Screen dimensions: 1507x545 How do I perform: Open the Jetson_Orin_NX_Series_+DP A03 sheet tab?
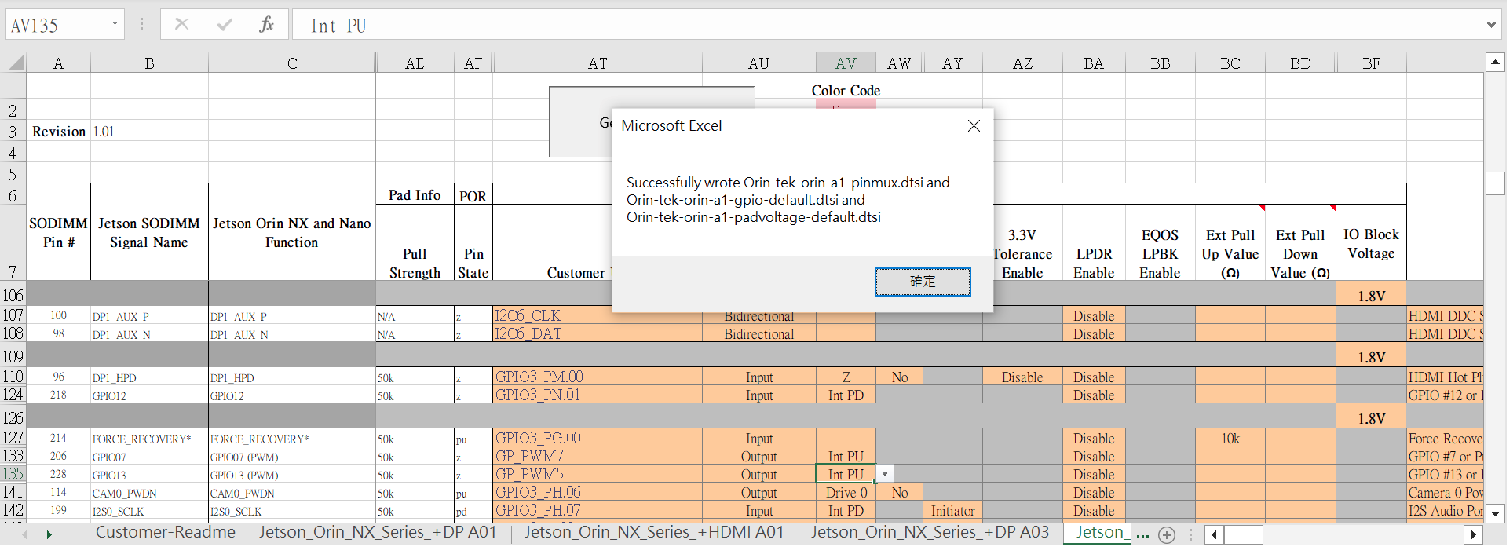point(930,533)
